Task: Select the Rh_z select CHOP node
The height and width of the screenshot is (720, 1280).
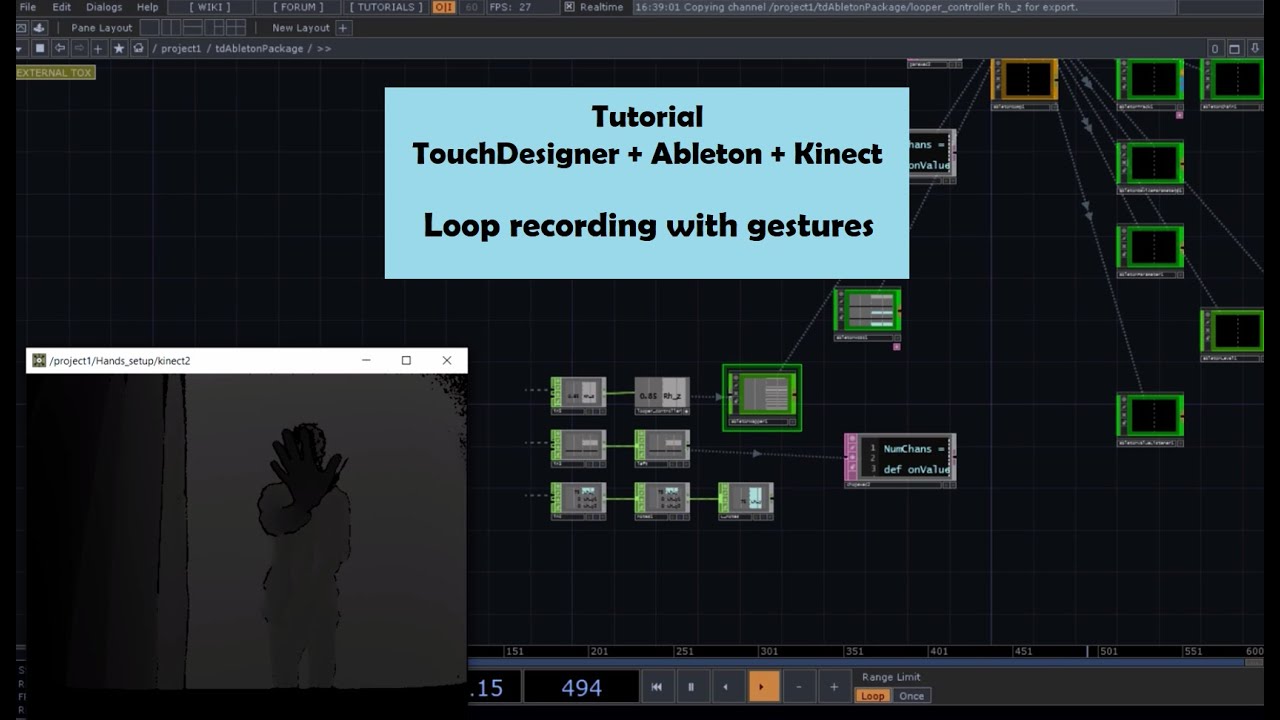Action: [x=662, y=395]
